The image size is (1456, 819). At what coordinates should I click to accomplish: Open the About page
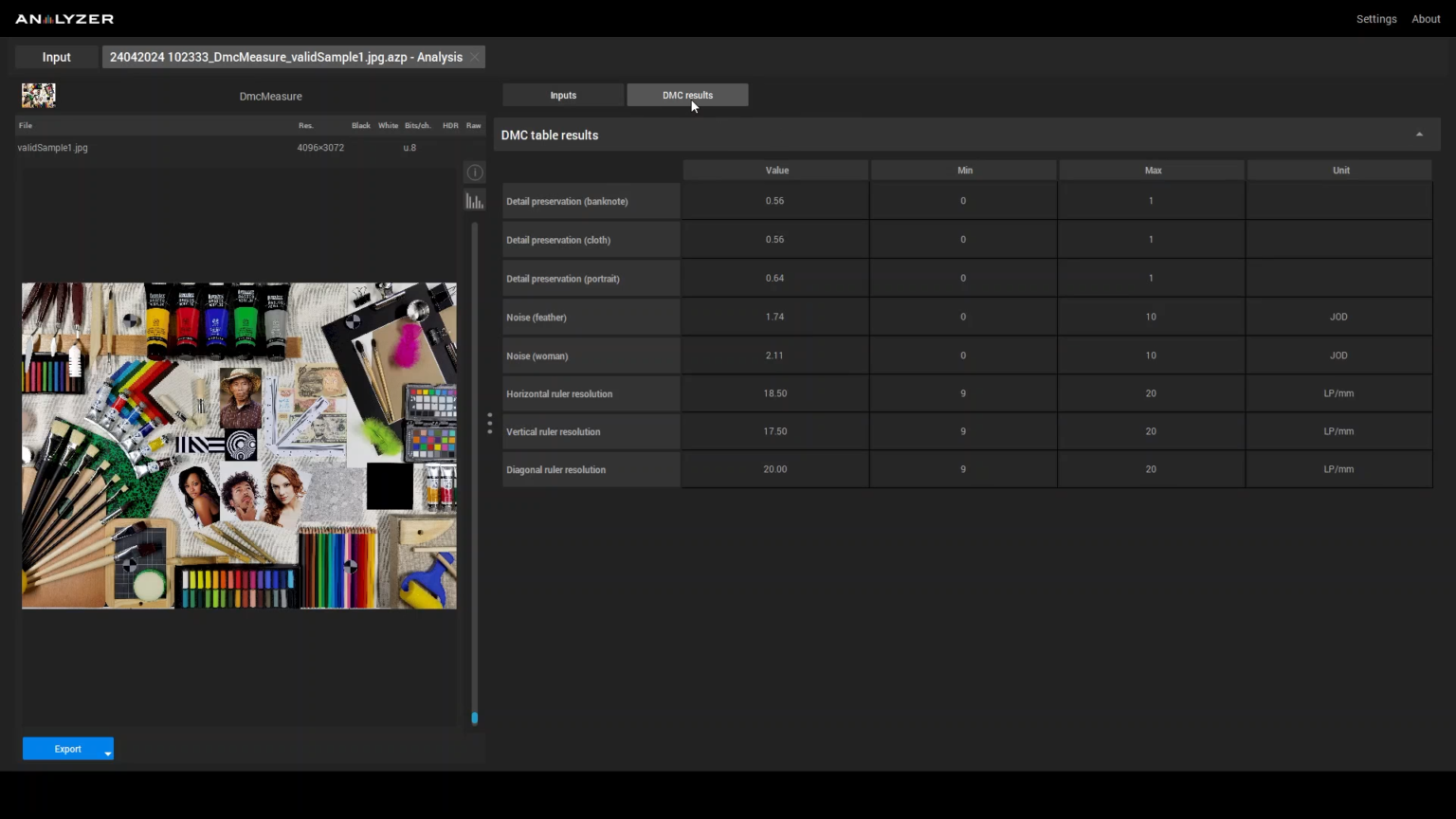[1426, 18]
